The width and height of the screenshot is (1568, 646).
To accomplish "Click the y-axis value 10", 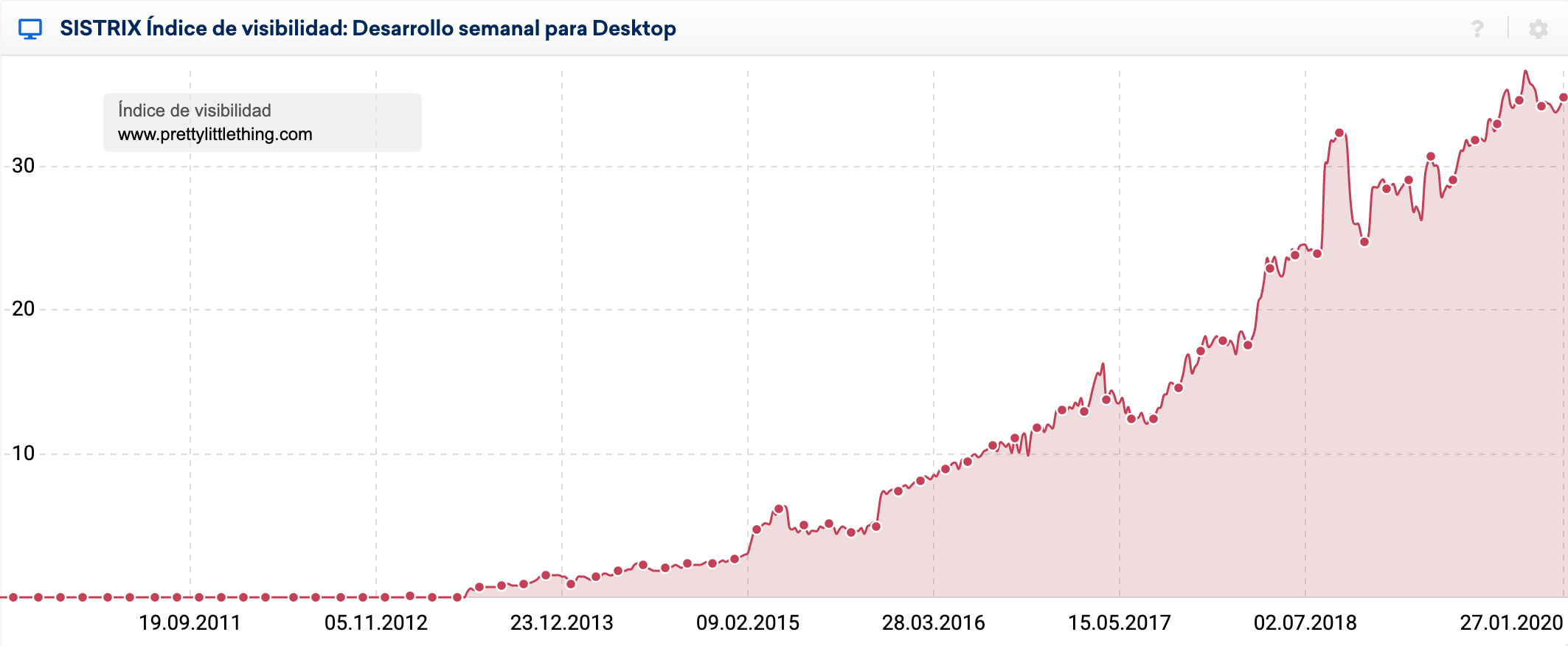I will (24, 454).
